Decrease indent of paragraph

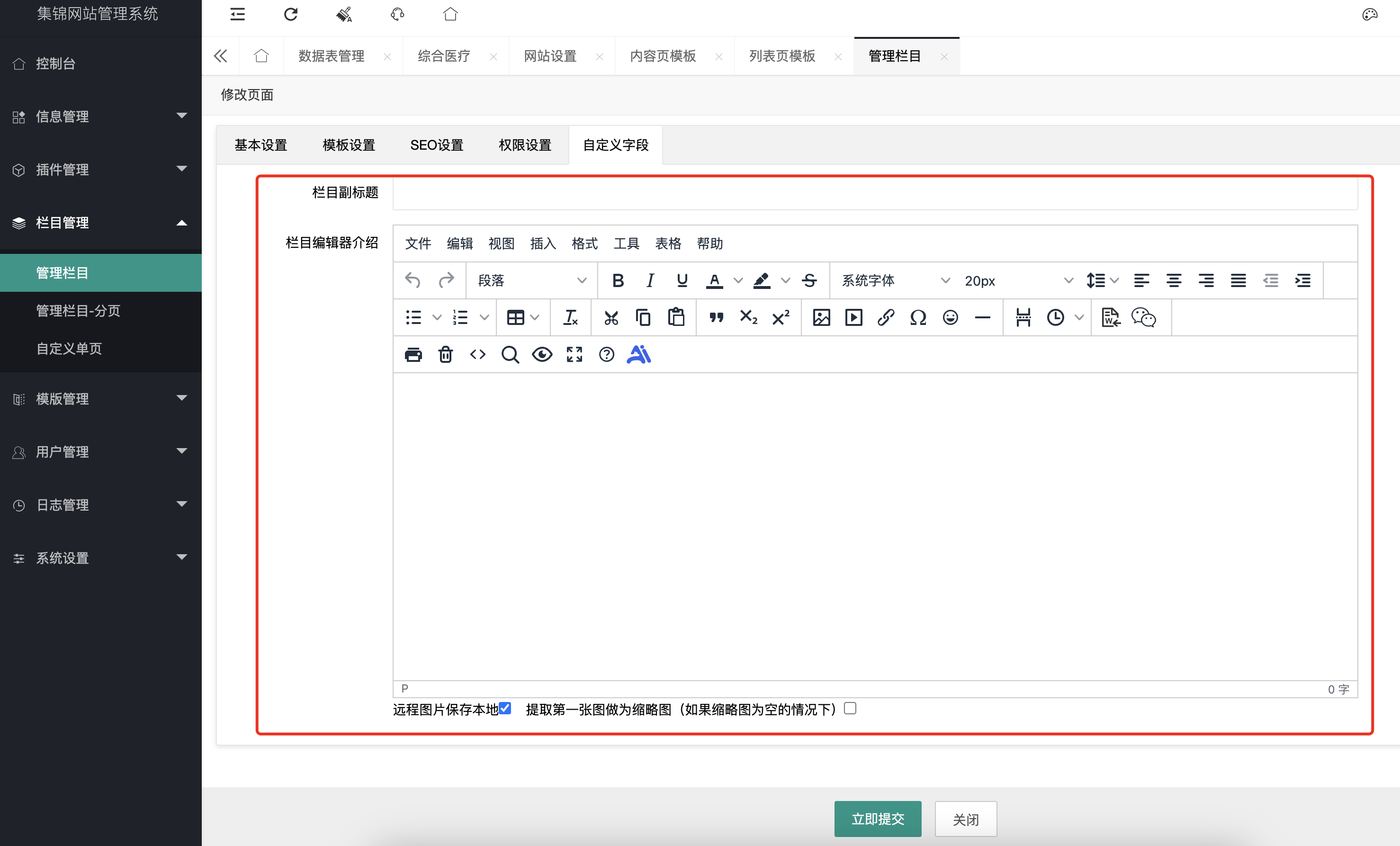point(1270,280)
